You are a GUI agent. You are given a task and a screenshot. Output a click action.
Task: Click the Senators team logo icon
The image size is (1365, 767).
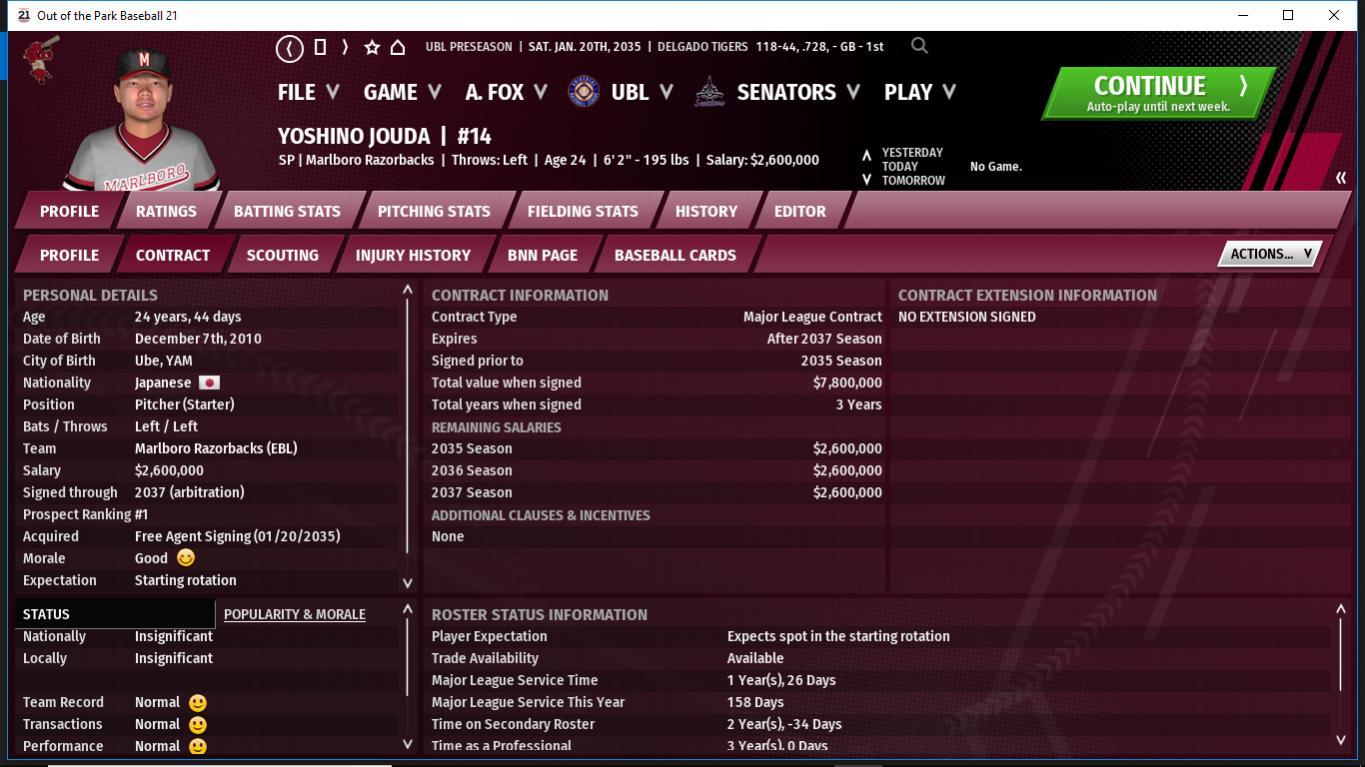coord(710,92)
